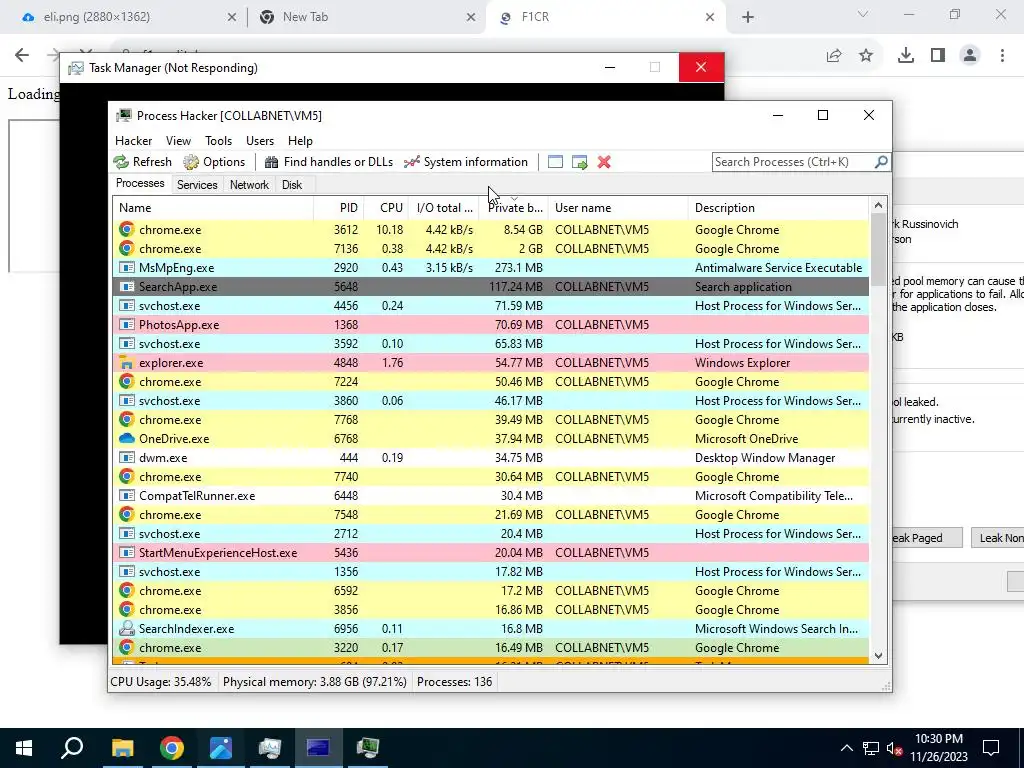
Task: Select the SearchApp.exe process row
Action: (x=490, y=287)
